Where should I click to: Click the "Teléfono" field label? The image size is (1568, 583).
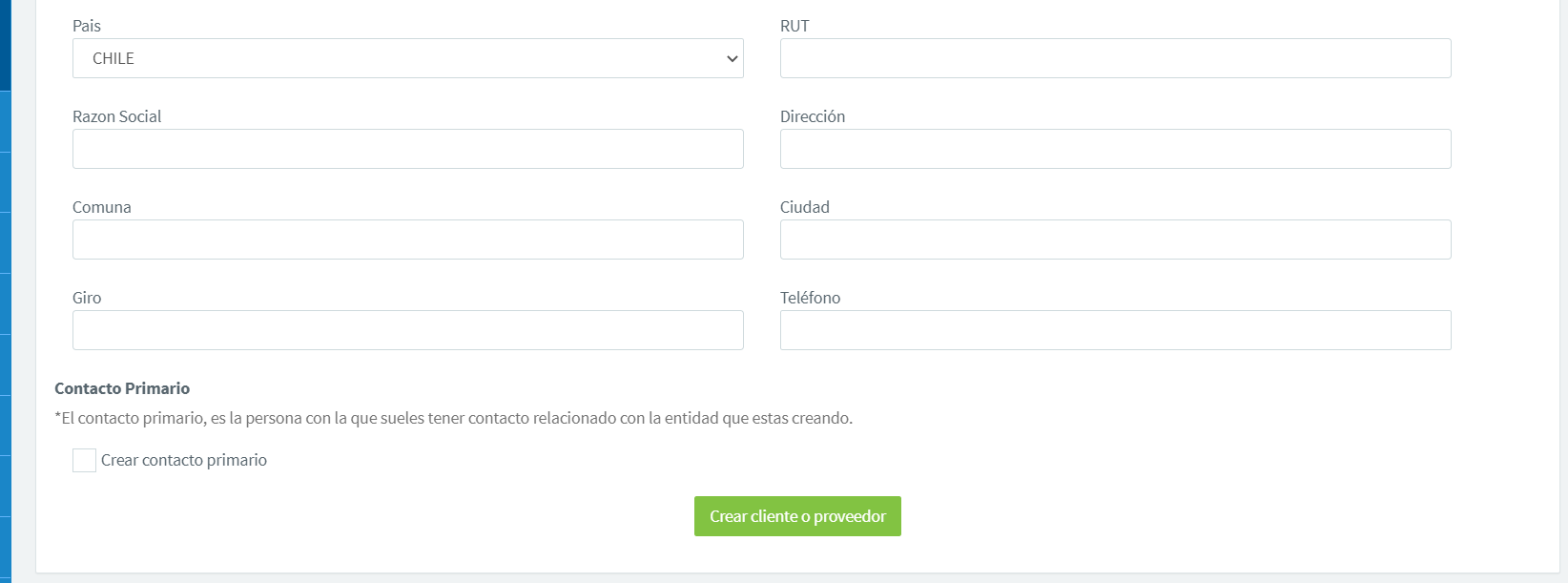pyautogui.click(x=811, y=298)
